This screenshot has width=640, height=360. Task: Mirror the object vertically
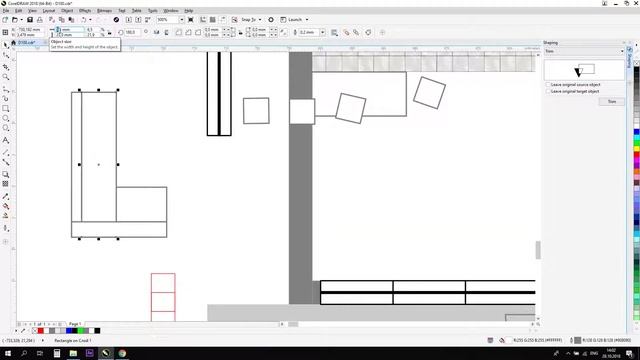167,32
